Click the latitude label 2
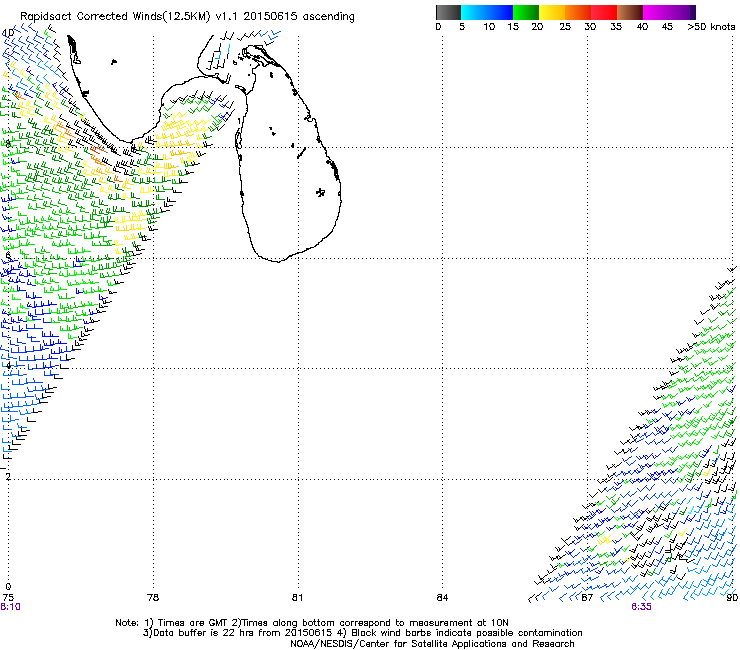The image size is (740, 650). [8, 476]
